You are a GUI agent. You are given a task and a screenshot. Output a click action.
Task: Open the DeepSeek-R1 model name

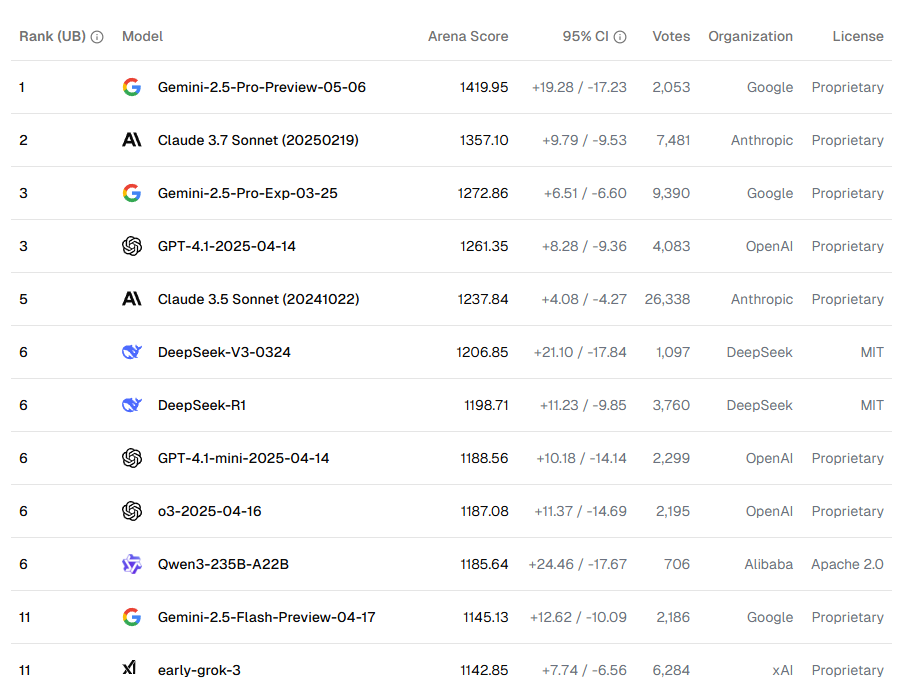coord(202,405)
